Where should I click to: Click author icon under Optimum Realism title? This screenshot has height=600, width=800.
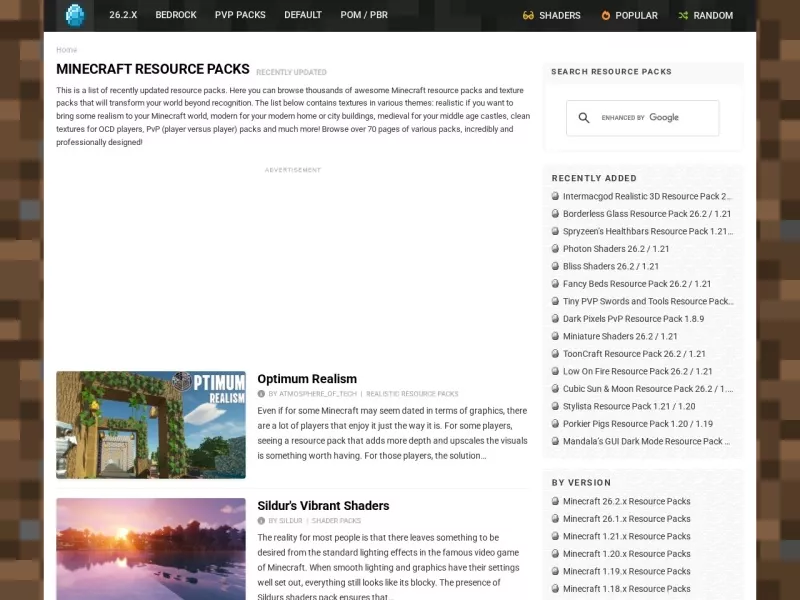[261, 394]
